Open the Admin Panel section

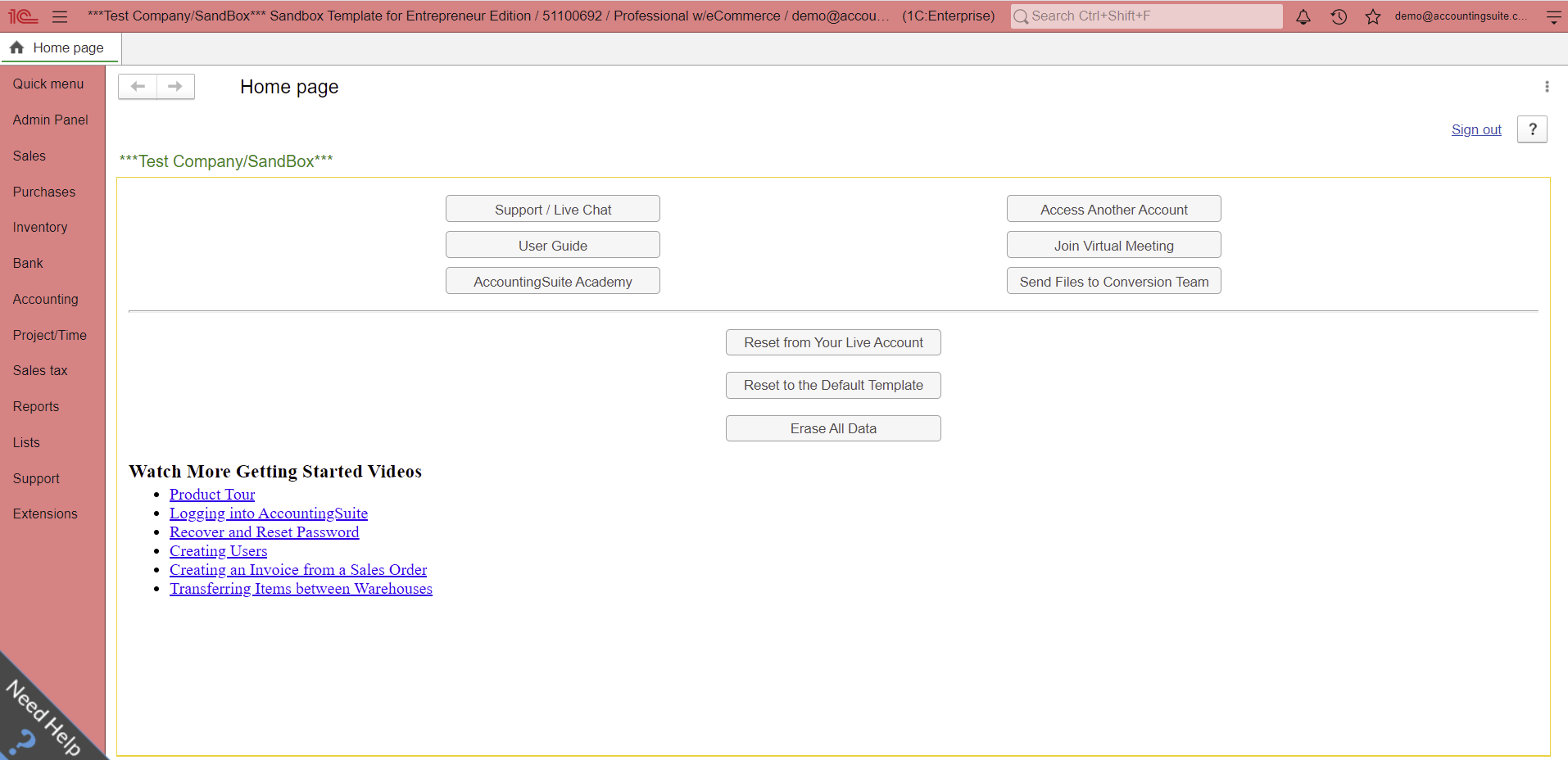pyautogui.click(x=51, y=120)
